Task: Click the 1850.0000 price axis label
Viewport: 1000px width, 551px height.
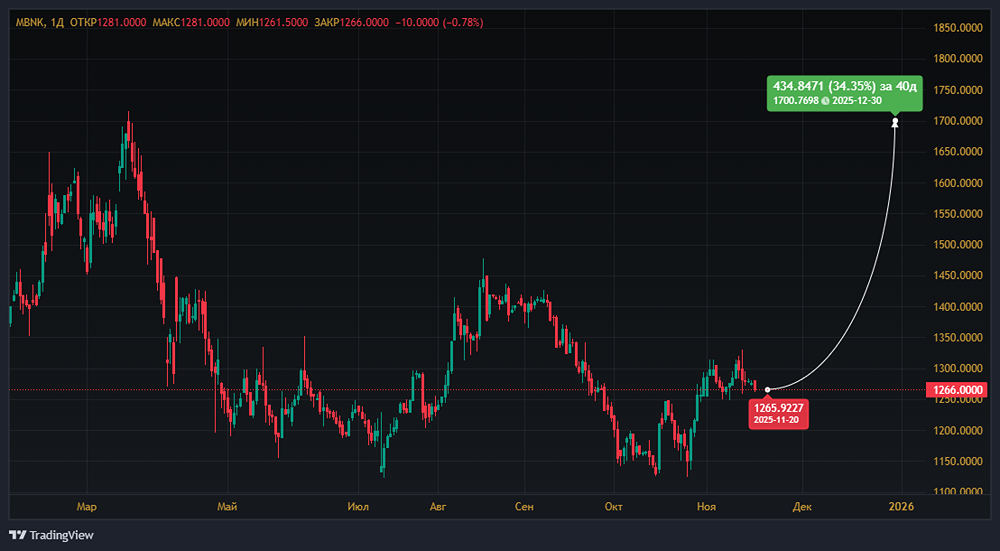Action: click(956, 28)
